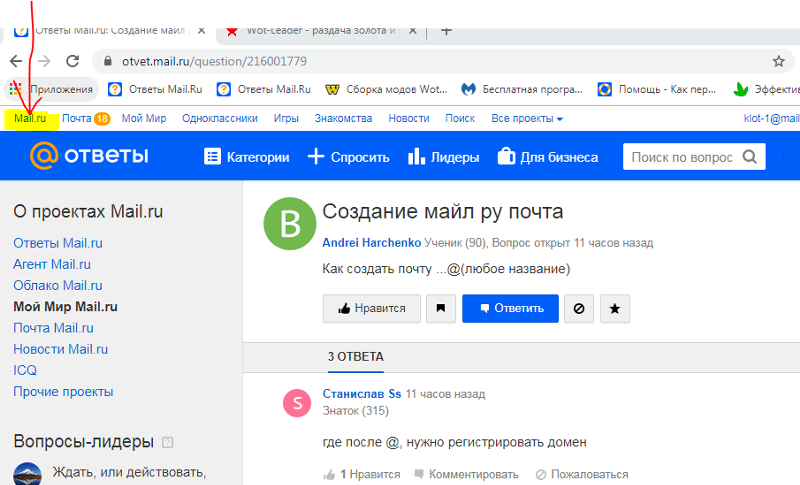Click Спросить plus to ask question

(348, 157)
